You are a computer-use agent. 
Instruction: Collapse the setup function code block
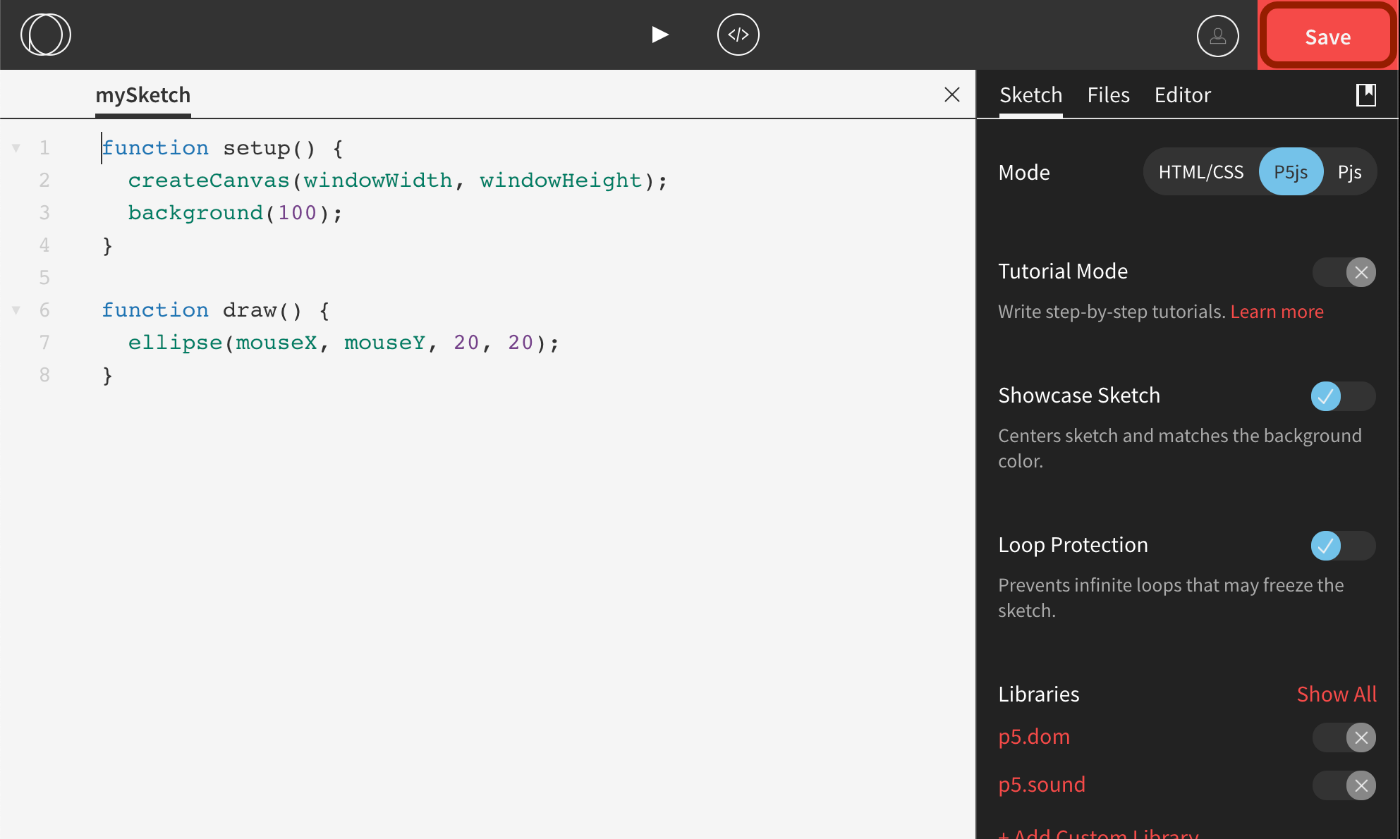point(16,146)
